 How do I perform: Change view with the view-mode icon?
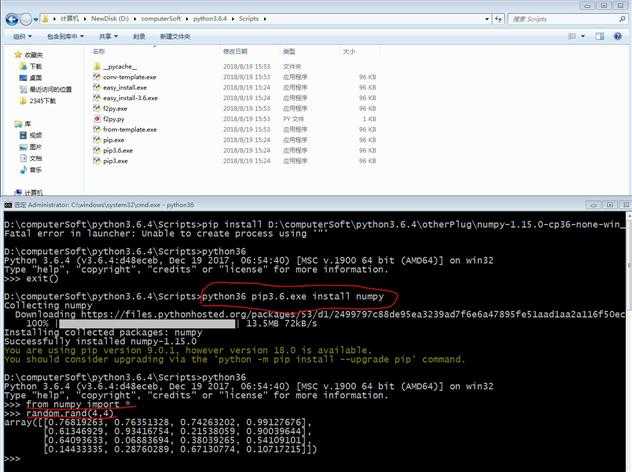(x=572, y=36)
